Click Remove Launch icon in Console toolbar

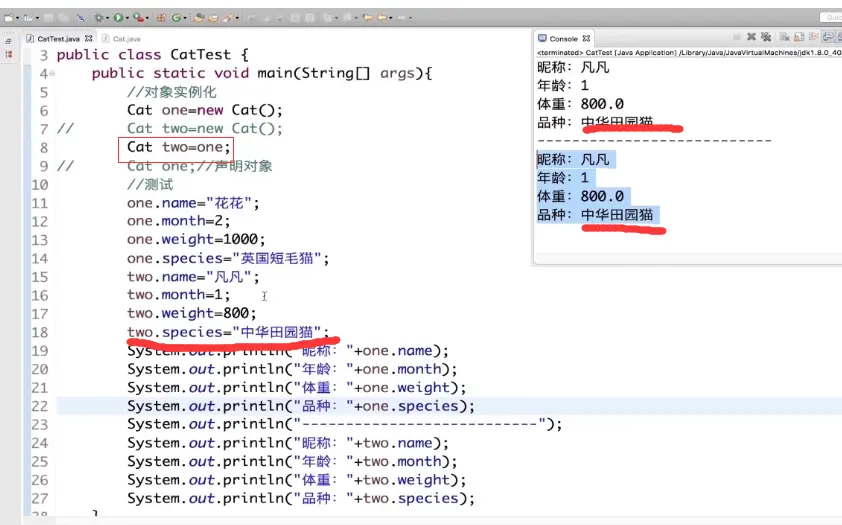click(x=751, y=37)
